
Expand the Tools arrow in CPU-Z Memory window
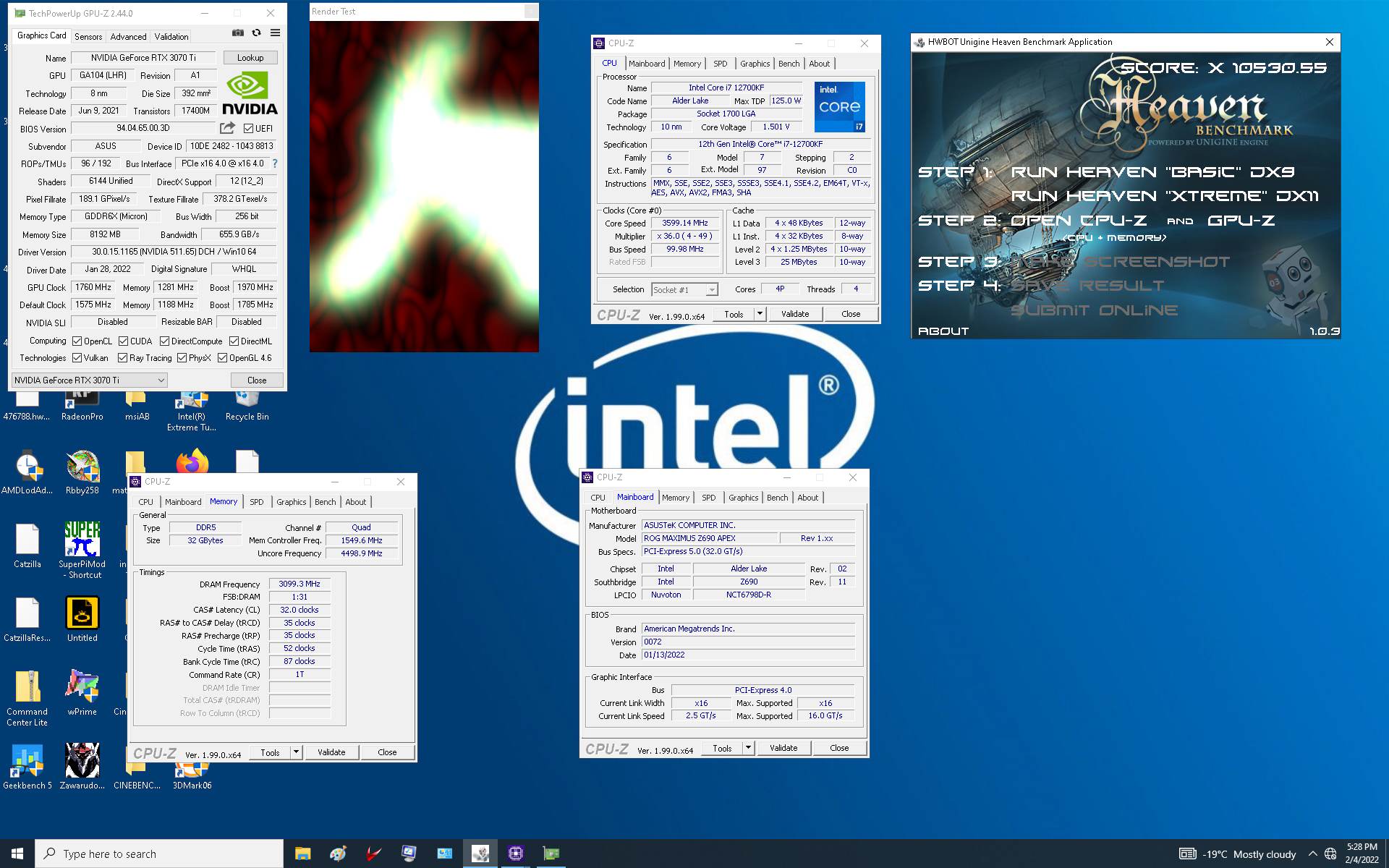(296, 752)
